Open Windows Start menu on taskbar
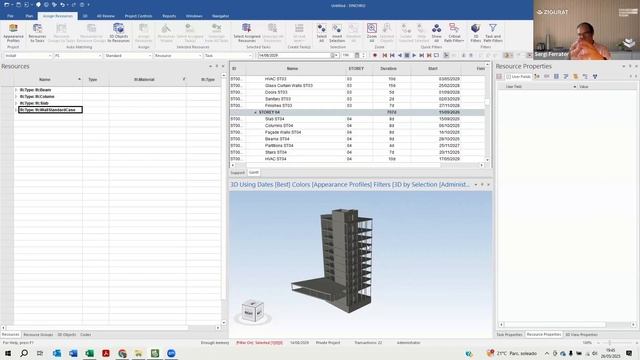This screenshot has width=640, height=360. (8, 353)
